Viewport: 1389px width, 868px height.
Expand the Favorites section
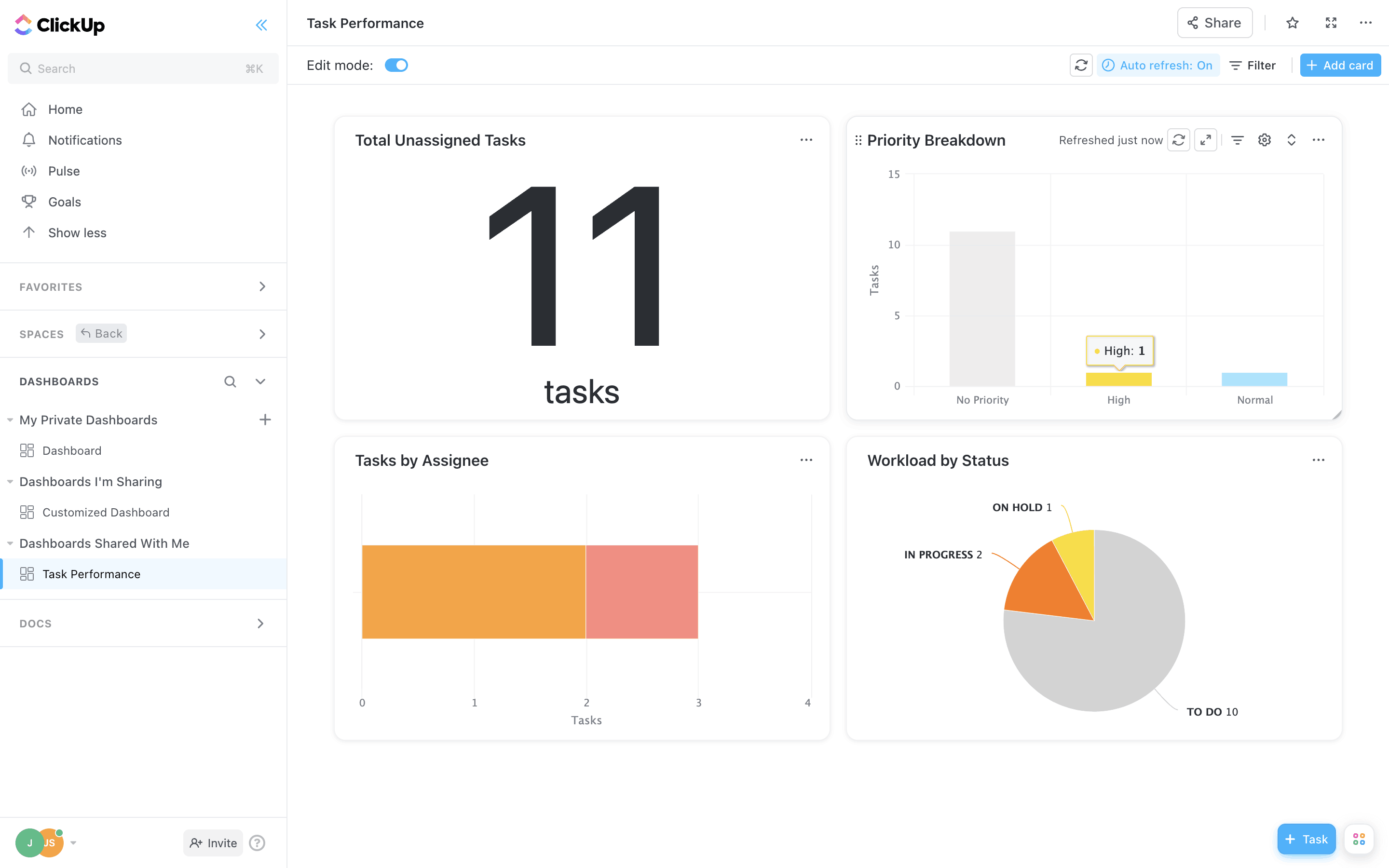(262, 286)
